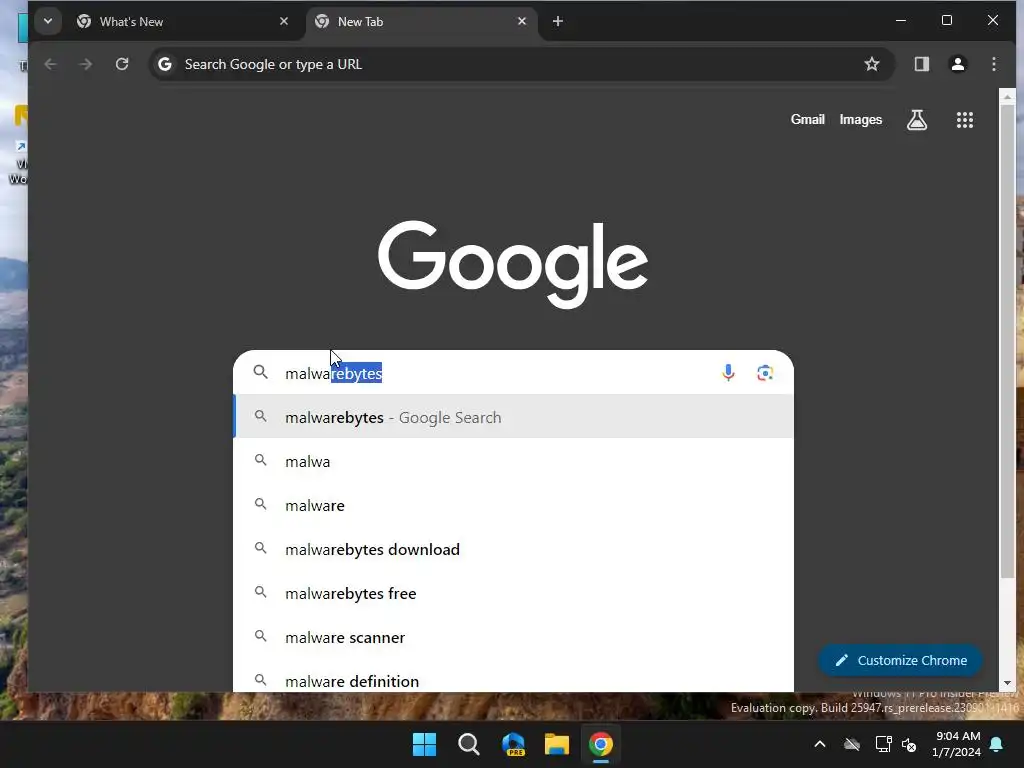Viewport: 1024px width, 768px height.
Task: Close the New Tab tab
Action: (522, 22)
